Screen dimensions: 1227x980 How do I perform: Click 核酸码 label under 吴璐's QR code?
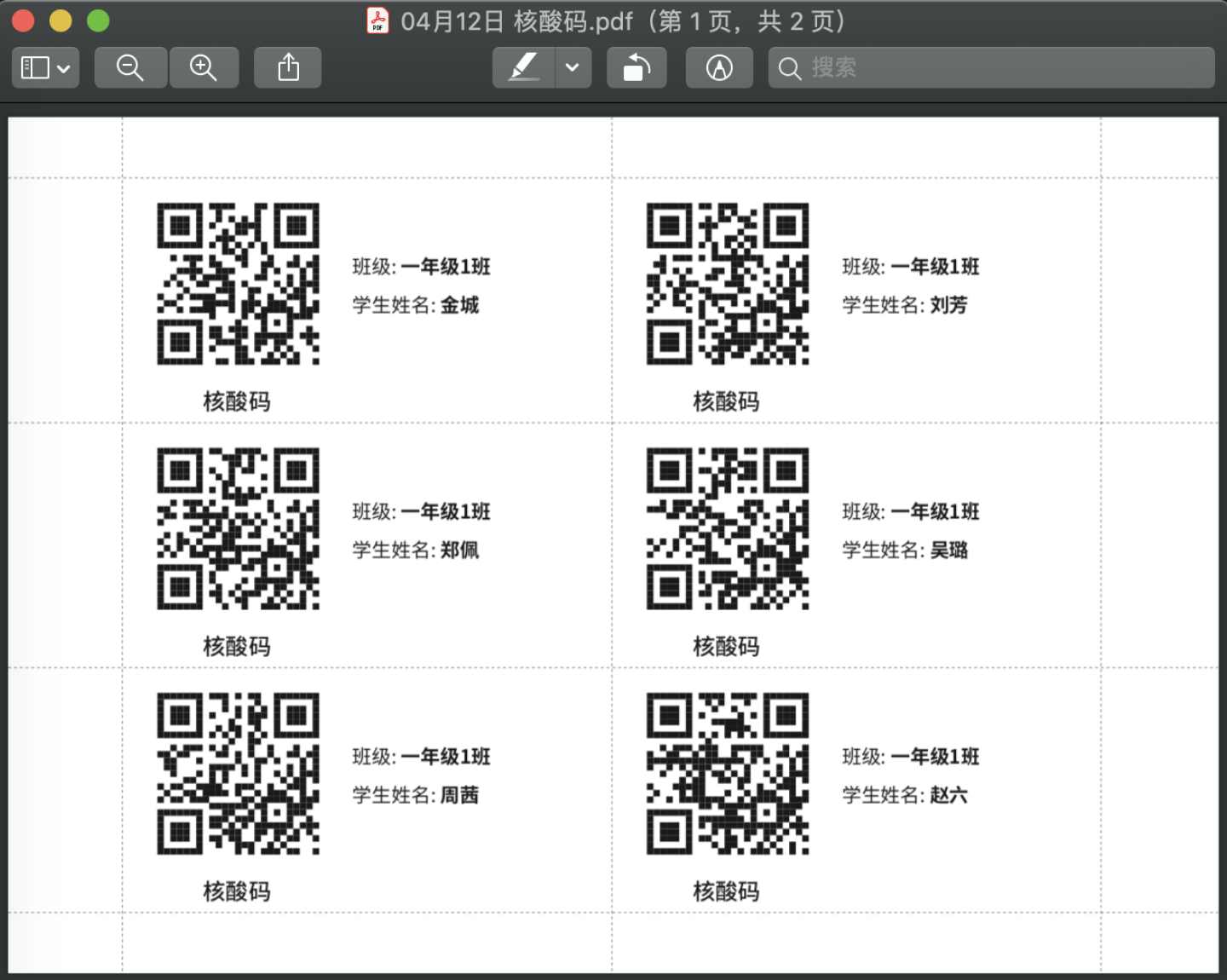tap(726, 647)
